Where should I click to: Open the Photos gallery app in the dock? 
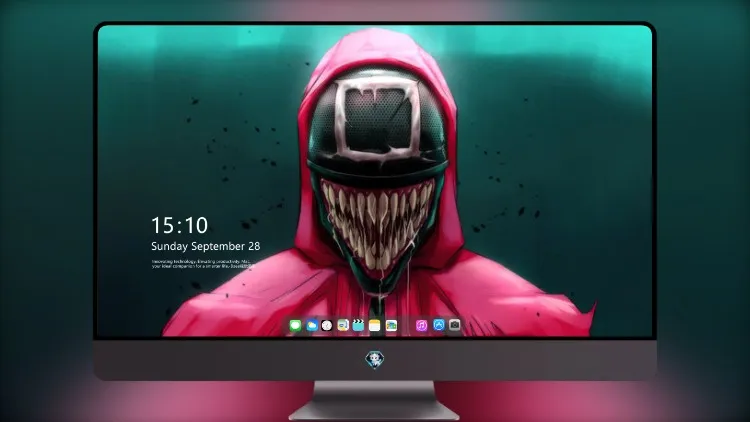coord(391,326)
